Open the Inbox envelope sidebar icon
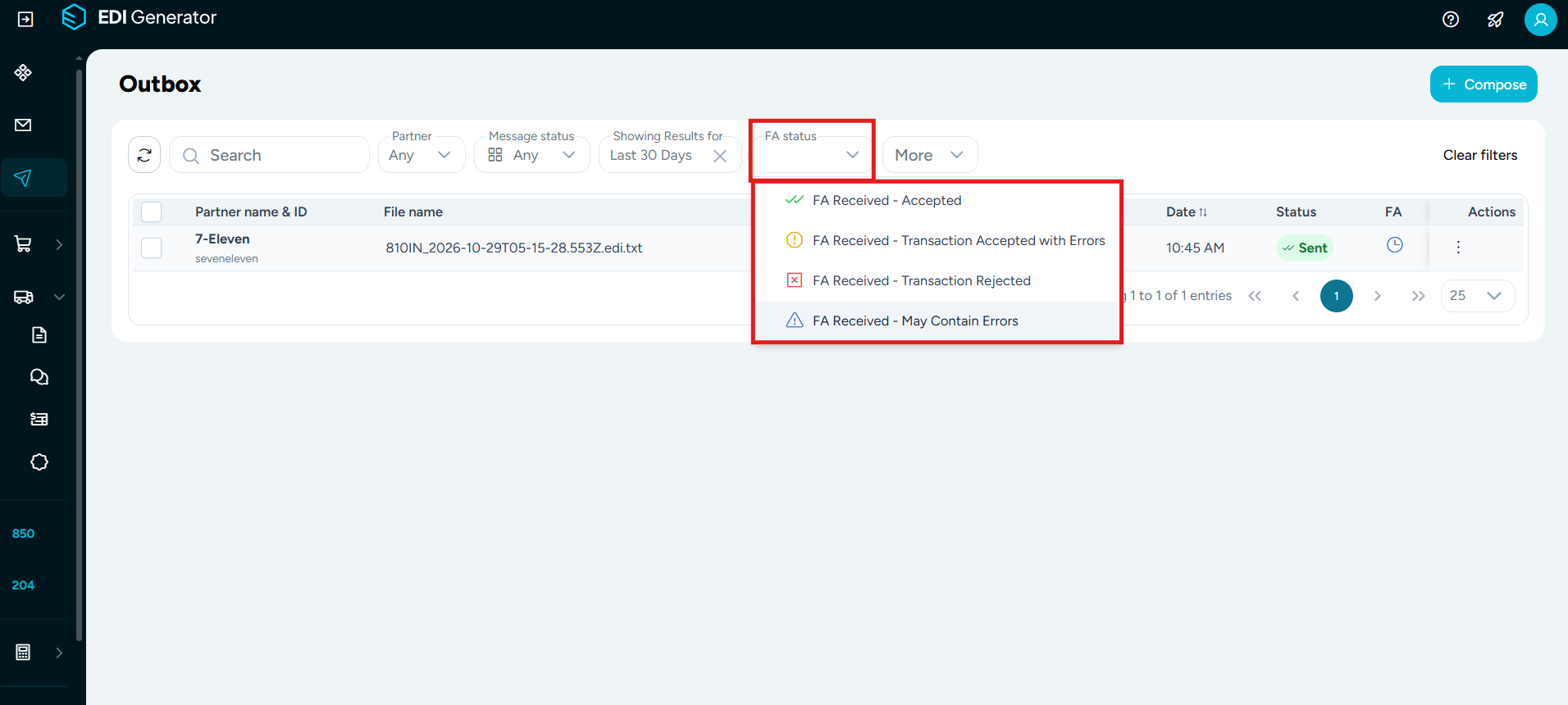Image resolution: width=1568 pixels, height=705 pixels. 23,125
